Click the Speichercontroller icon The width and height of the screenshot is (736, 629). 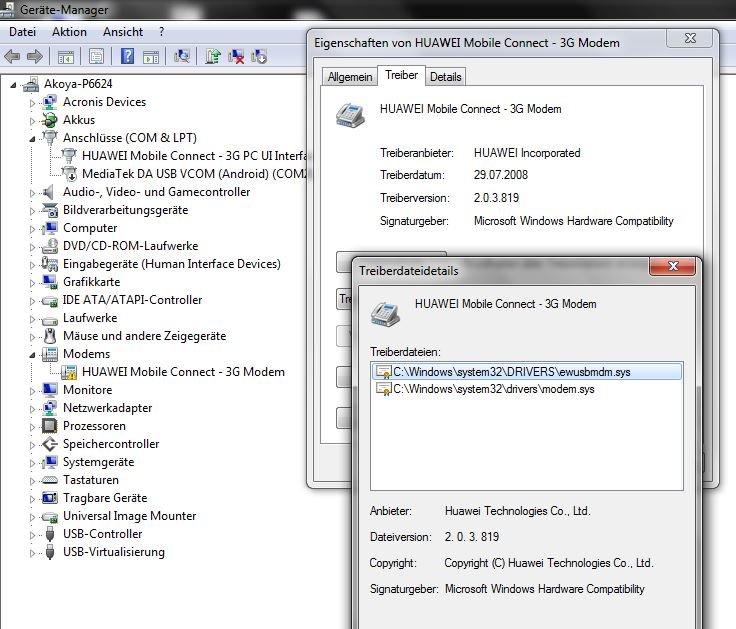pyautogui.click(x=50, y=444)
